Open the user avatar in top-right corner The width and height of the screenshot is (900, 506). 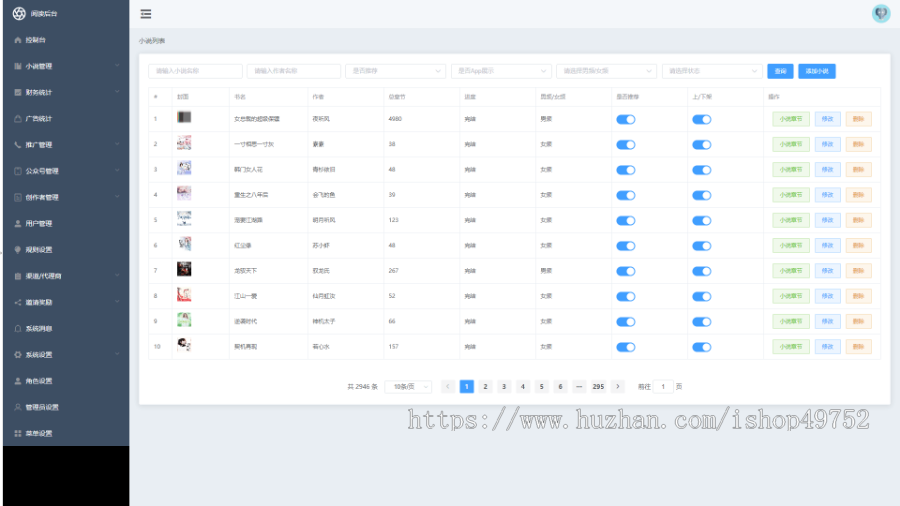tap(880, 13)
